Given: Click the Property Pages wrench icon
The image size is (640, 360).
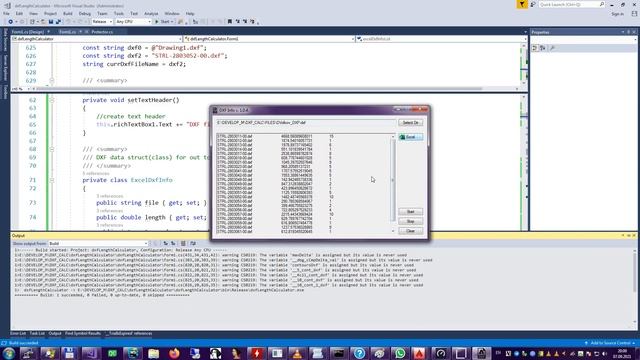Looking at the screenshot, I should point(552,48).
